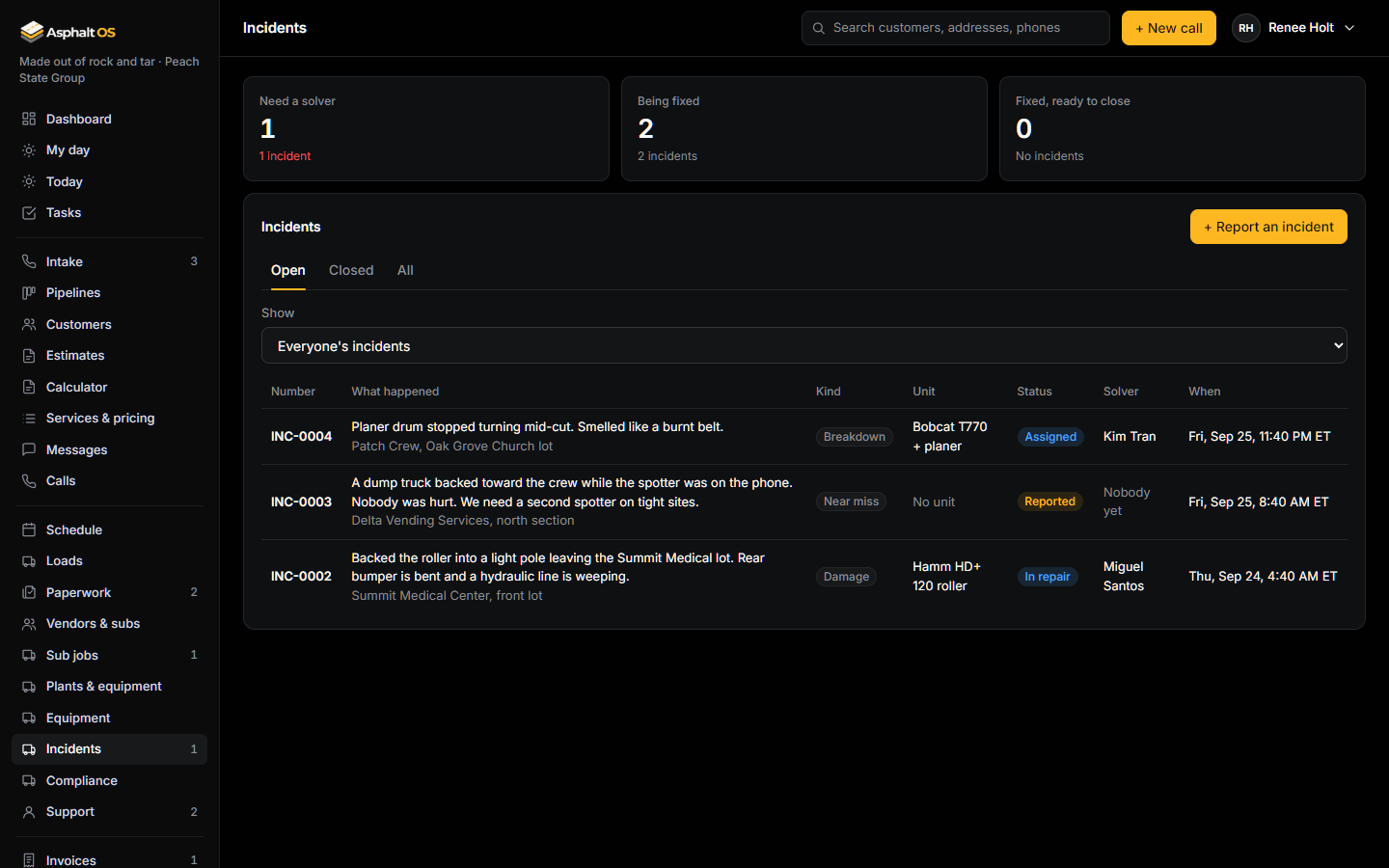Click the Tasks checkbox icon in sidebar

[x=29, y=213]
